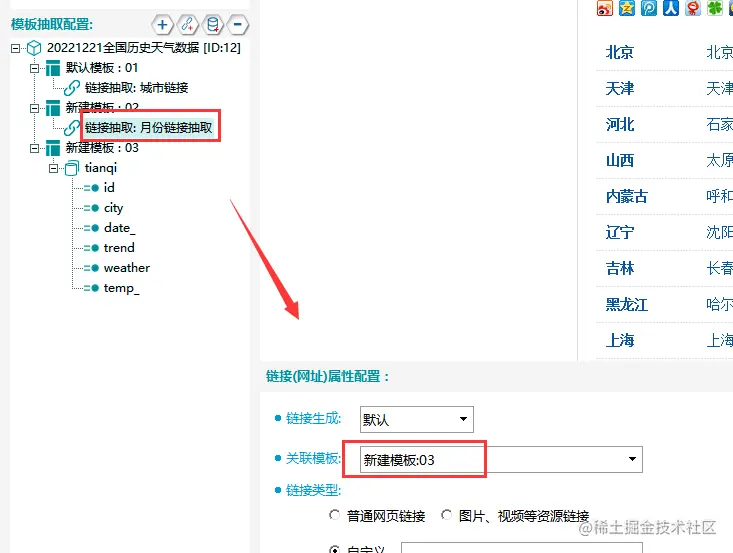Click the Renren share icon
Image resolution: width=733 pixels, height=553 pixels.
coord(670,8)
